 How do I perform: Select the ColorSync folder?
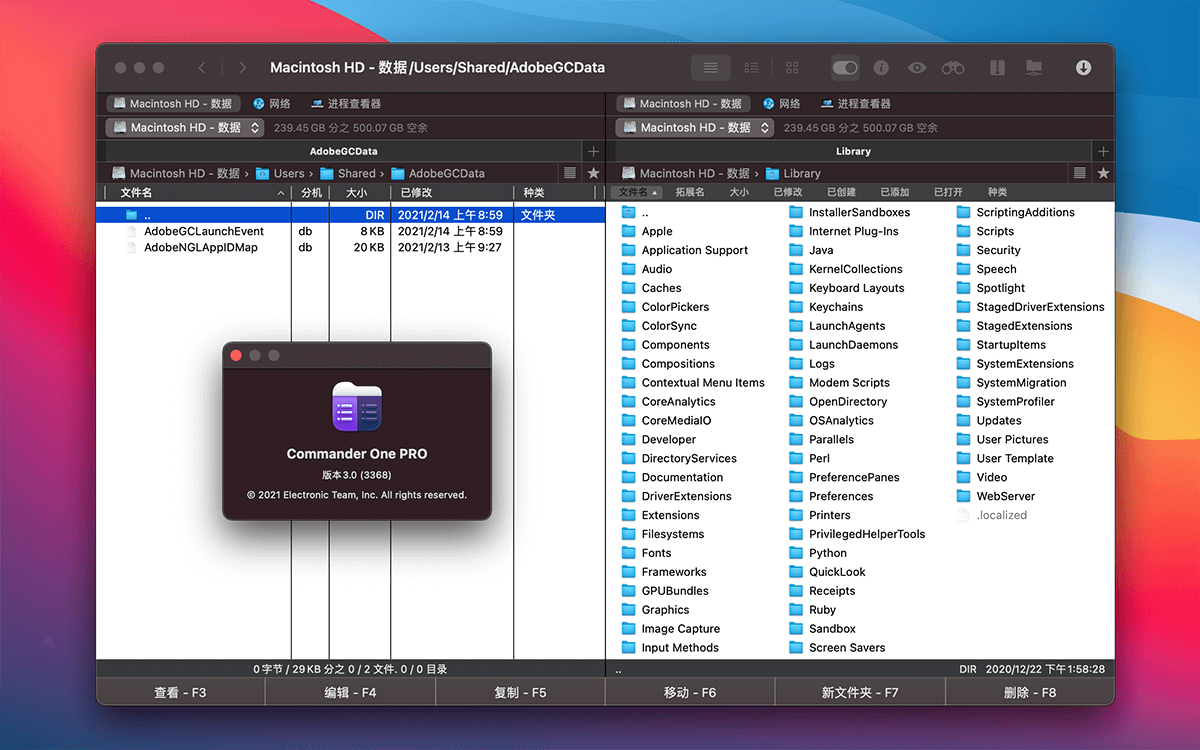669,326
